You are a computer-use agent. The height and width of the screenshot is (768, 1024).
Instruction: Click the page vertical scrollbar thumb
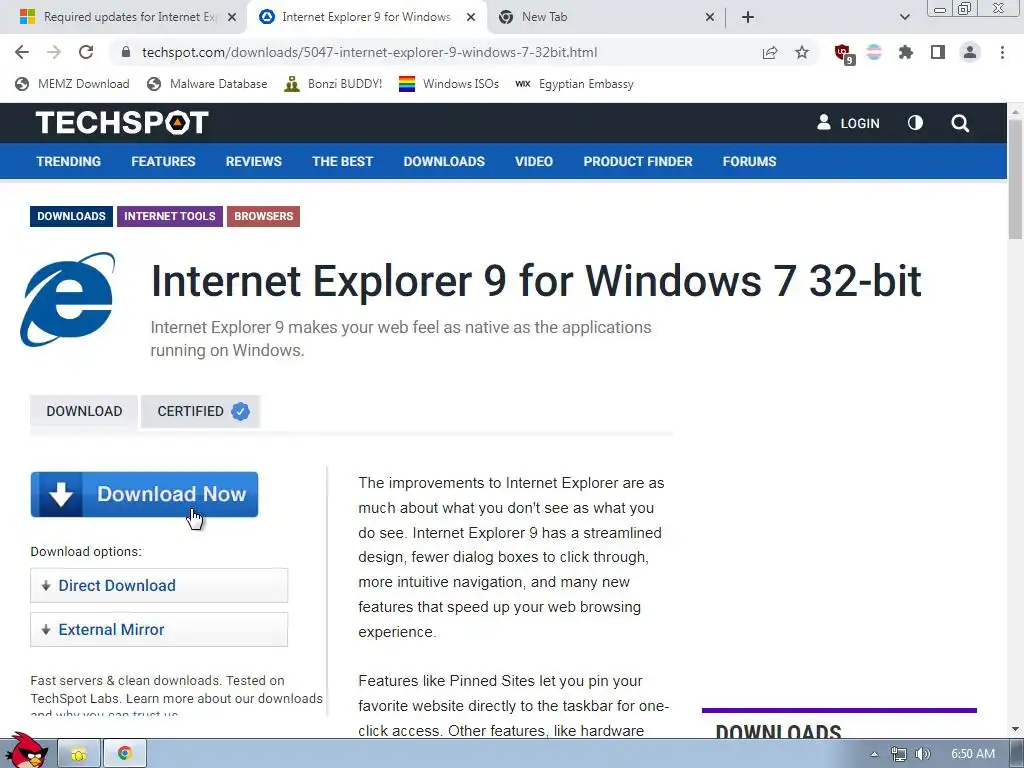coord(1016,180)
